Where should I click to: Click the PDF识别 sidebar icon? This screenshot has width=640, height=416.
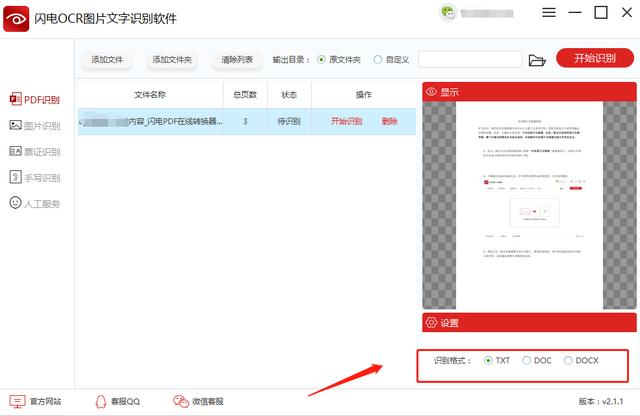[x=15, y=99]
